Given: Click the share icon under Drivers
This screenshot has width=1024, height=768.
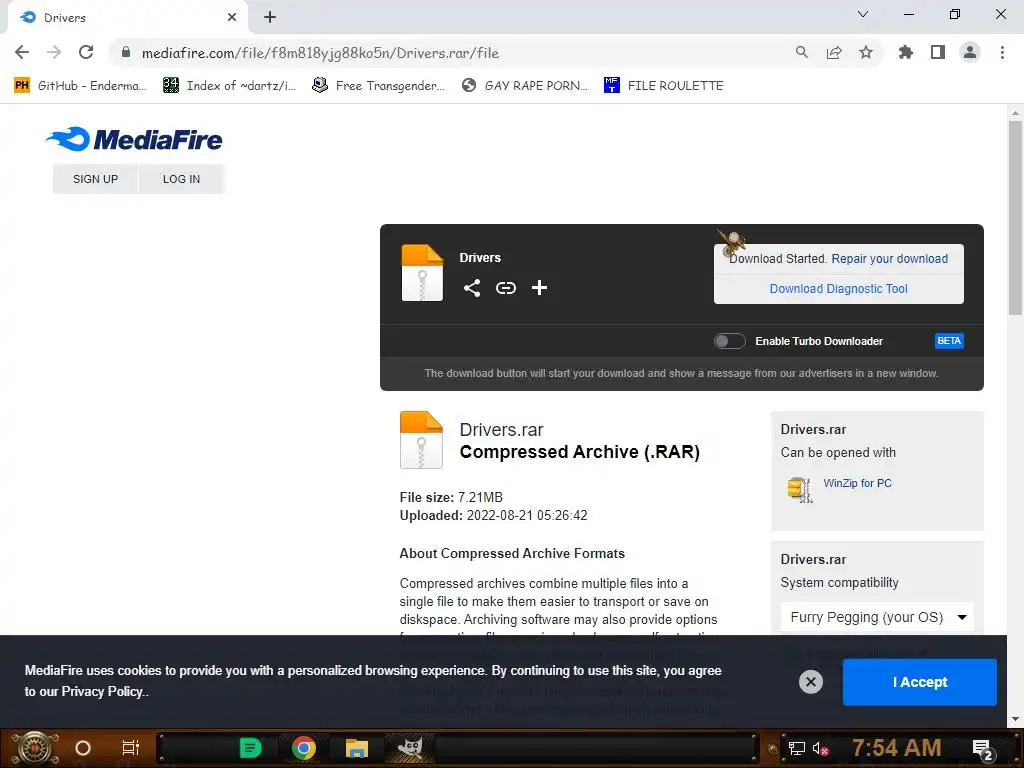Looking at the screenshot, I should tap(472, 288).
